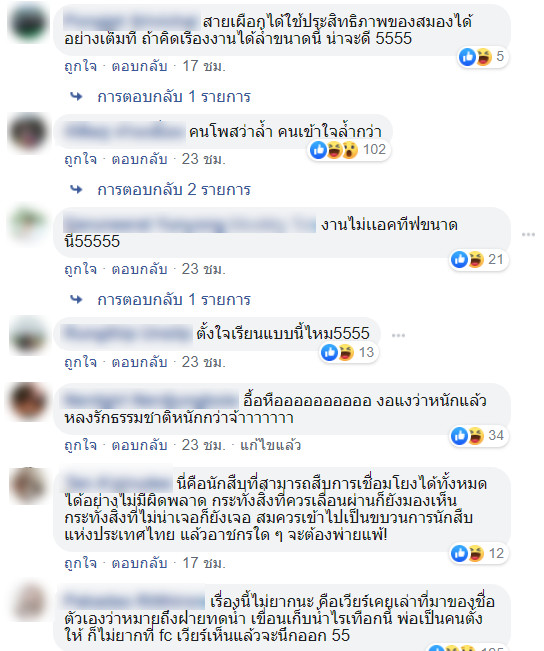Like the คนโพสว่าล้ำ comment via ถูกใจ

tap(81, 159)
